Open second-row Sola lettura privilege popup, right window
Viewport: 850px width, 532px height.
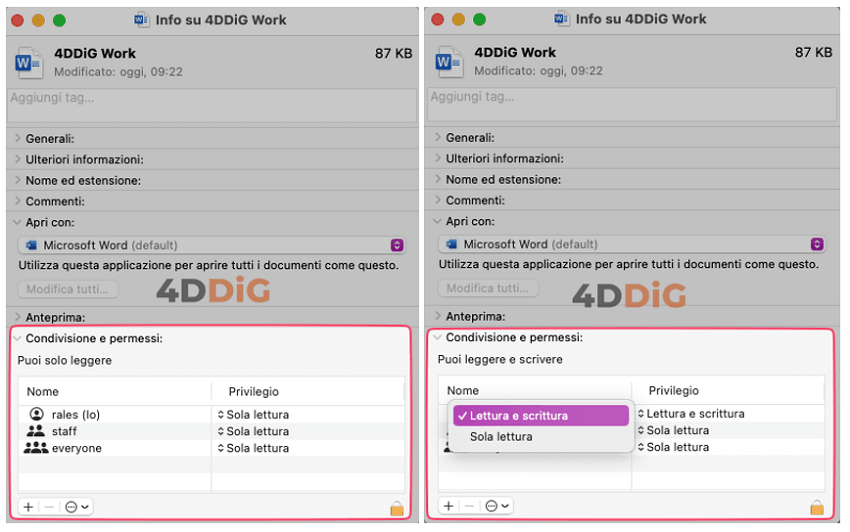tap(673, 430)
